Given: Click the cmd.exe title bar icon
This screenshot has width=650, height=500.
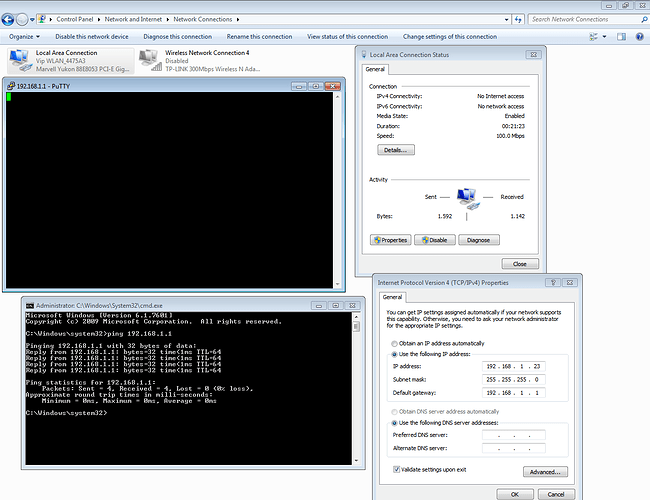Looking at the screenshot, I should [30, 306].
